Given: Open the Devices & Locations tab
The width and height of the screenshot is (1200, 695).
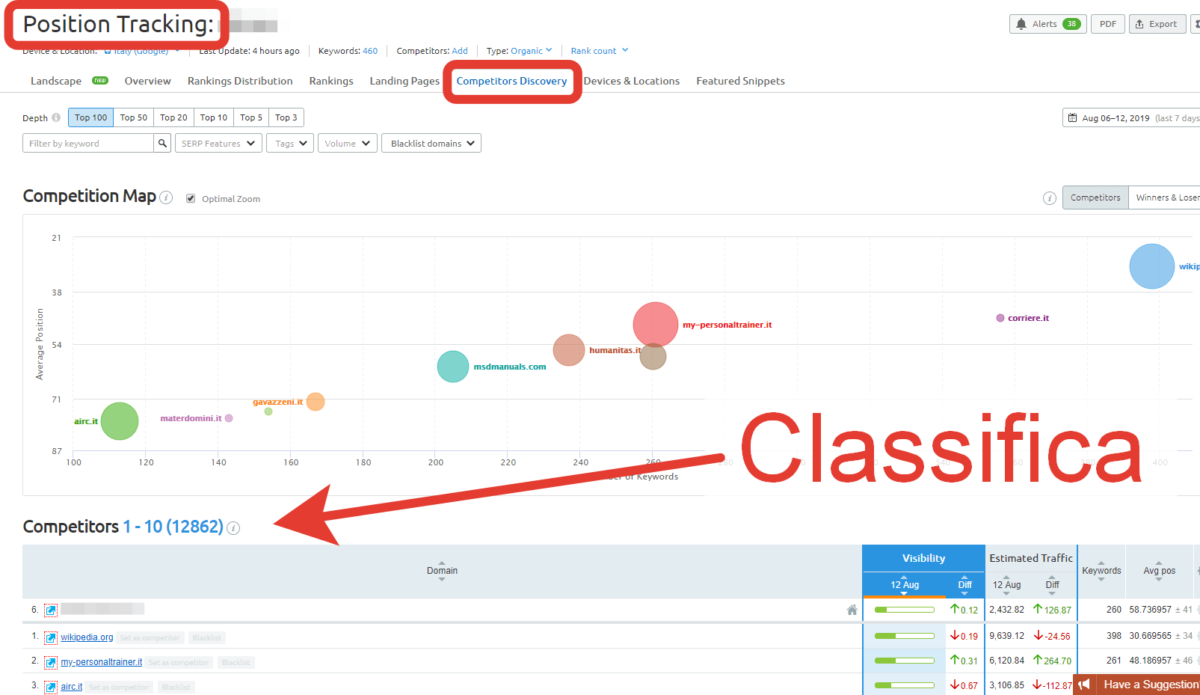Looking at the screenshot, I should [631, 81].
